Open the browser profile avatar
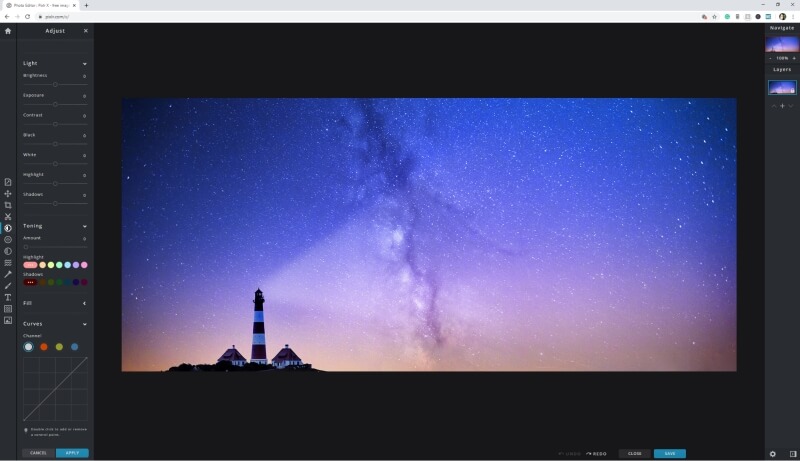The width and height of the screenshot is (800, 461). (782, 16)
